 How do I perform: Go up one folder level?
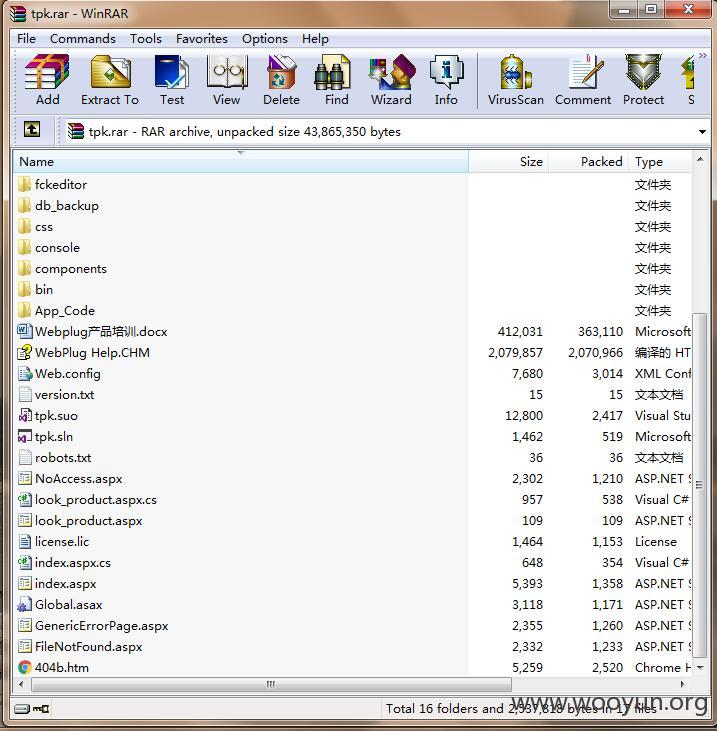point(32,129)
